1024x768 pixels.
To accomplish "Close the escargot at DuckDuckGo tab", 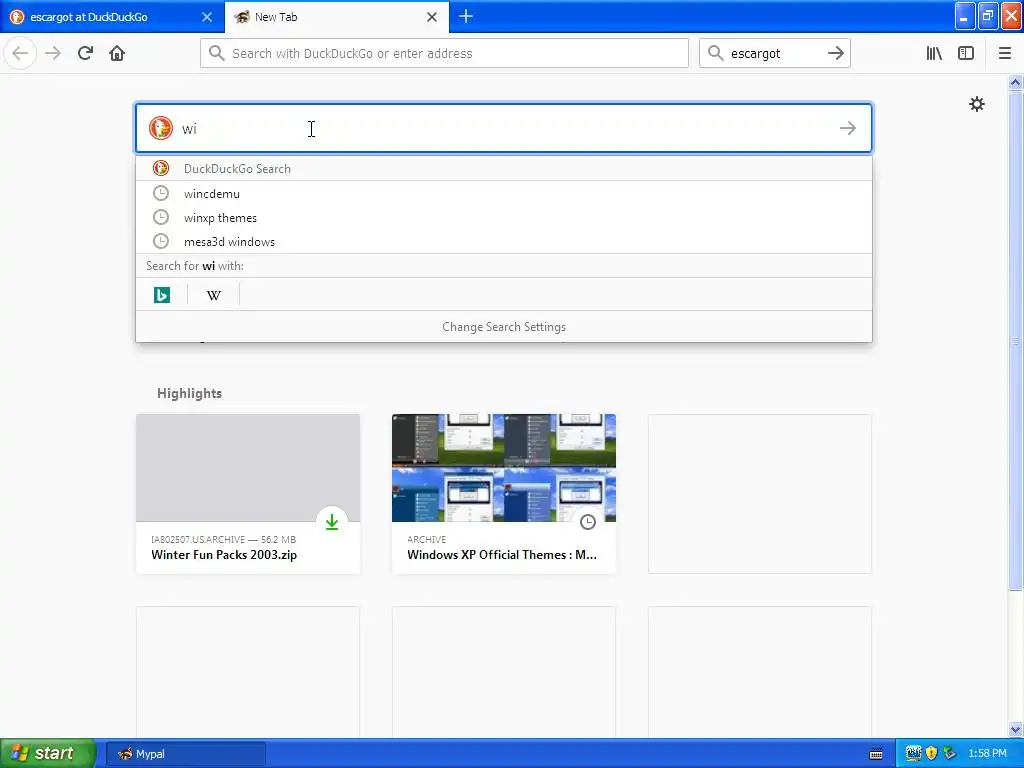I will point(206,17).
